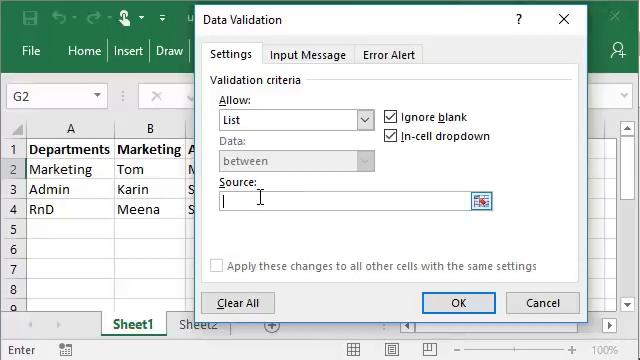This screenshot has height=360, width=640.
Task: Click the Clear All button
Action: pos(238,303)
